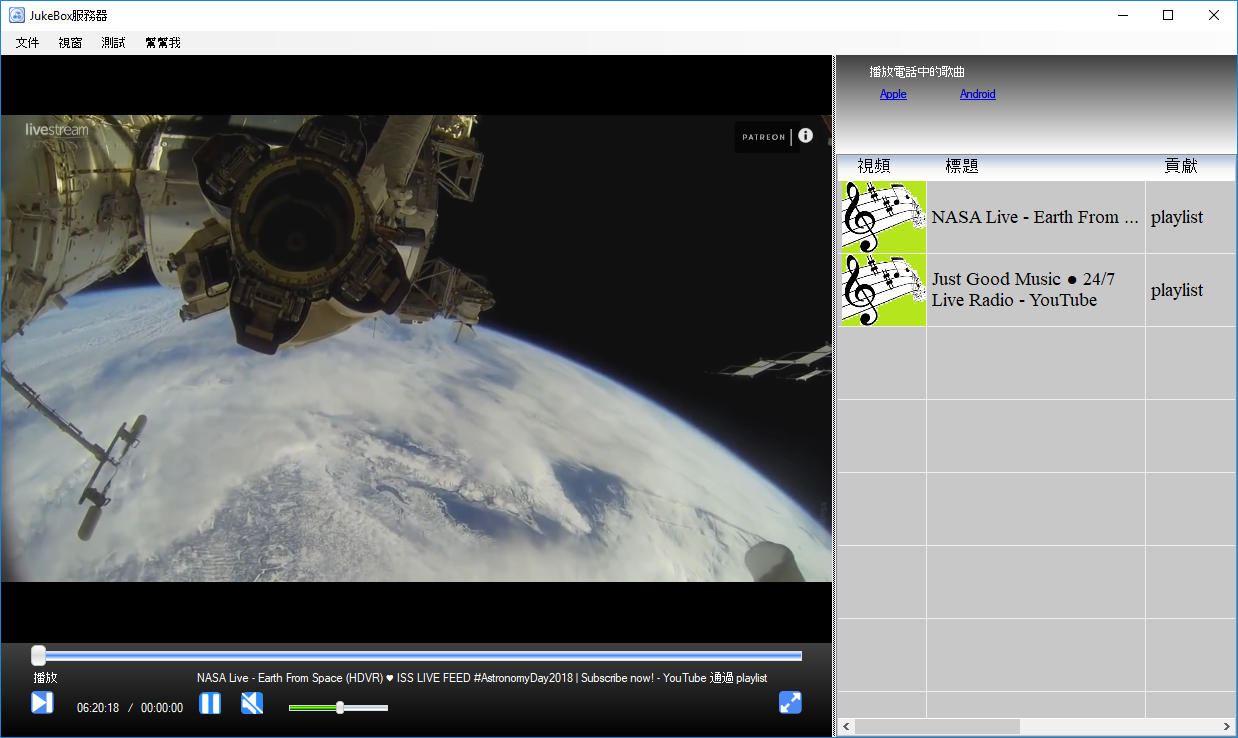Open the 文件 menu

27,43
